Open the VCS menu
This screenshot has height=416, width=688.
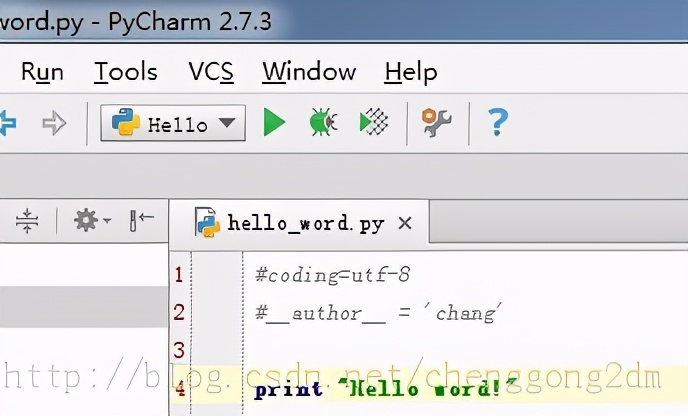click(211, 72)
